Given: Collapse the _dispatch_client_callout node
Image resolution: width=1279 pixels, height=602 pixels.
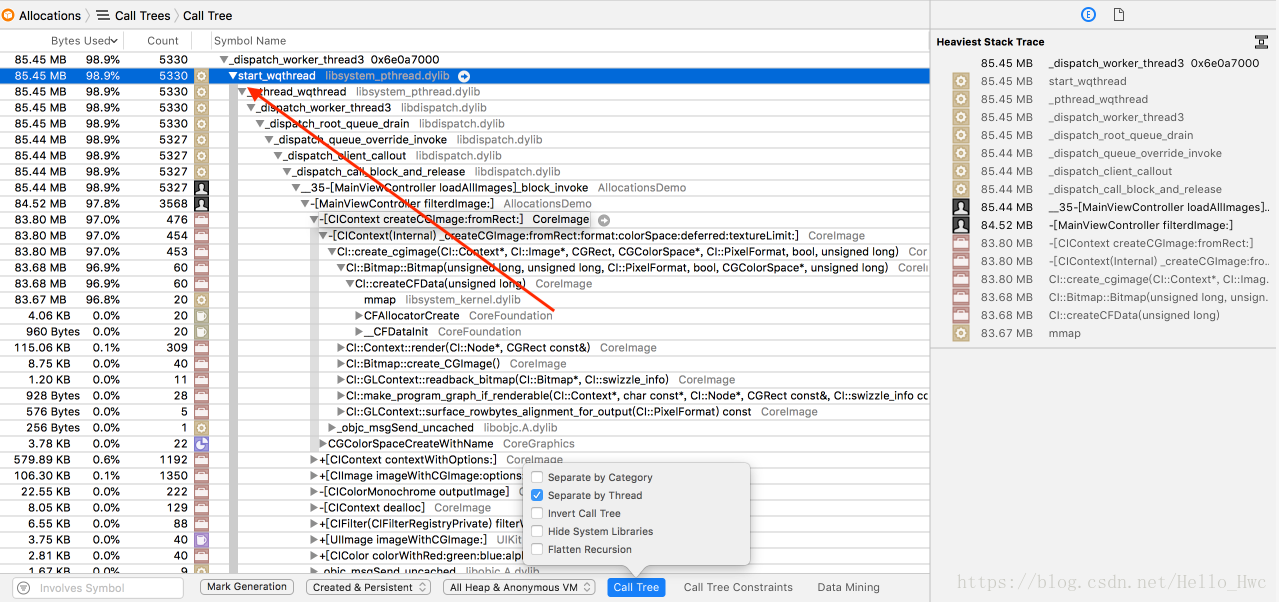Looking at the screenshot, I should (x=278, y=156).
